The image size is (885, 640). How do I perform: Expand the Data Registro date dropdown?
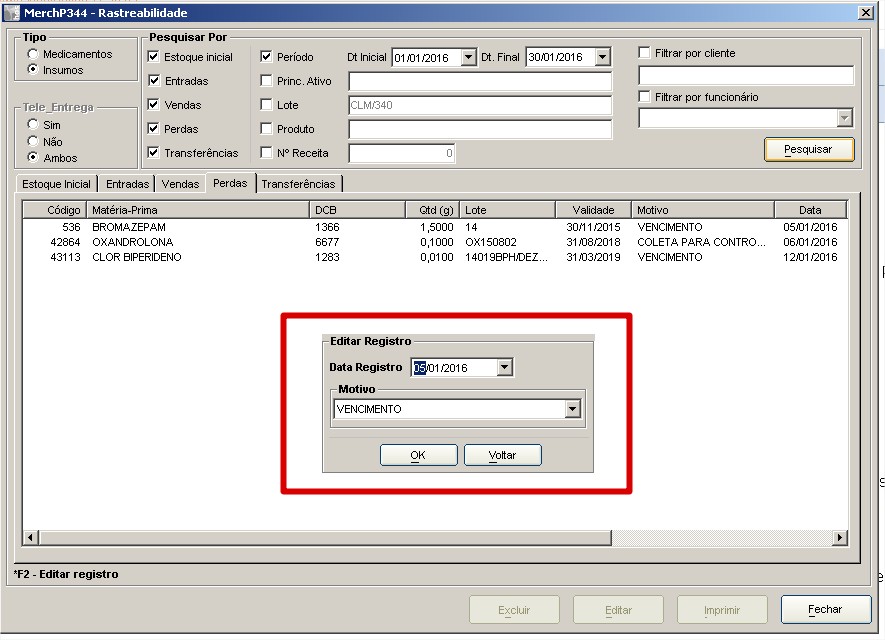[504, 368]
